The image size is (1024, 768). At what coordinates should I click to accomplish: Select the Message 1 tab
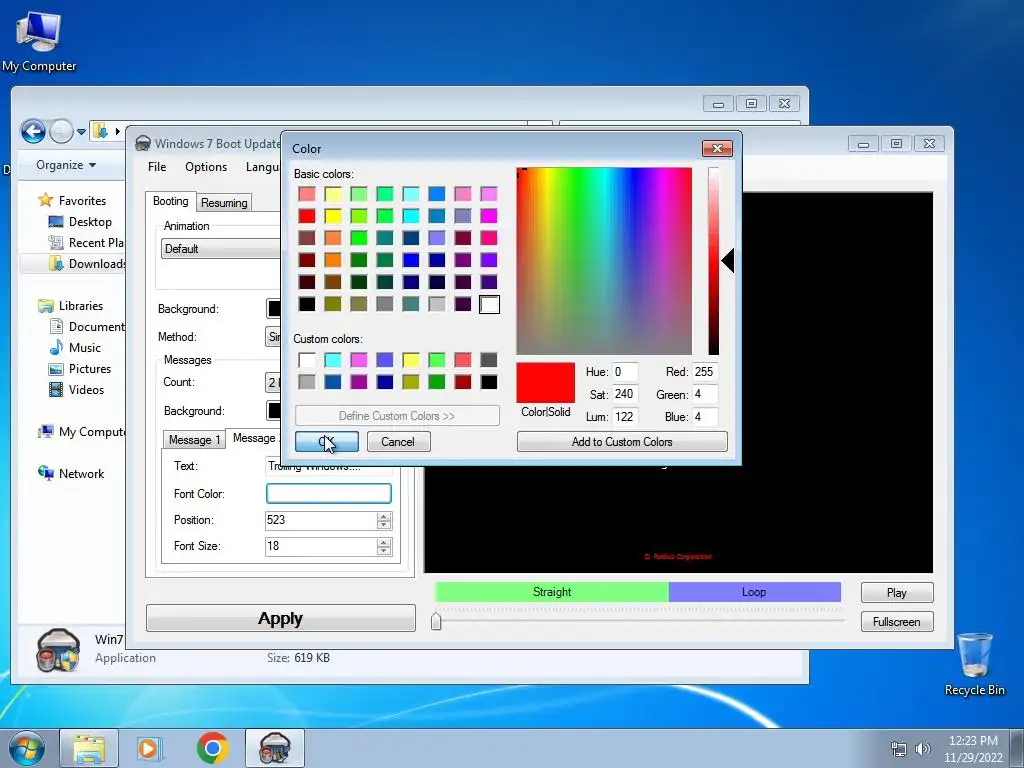click(x=194, y=440)
